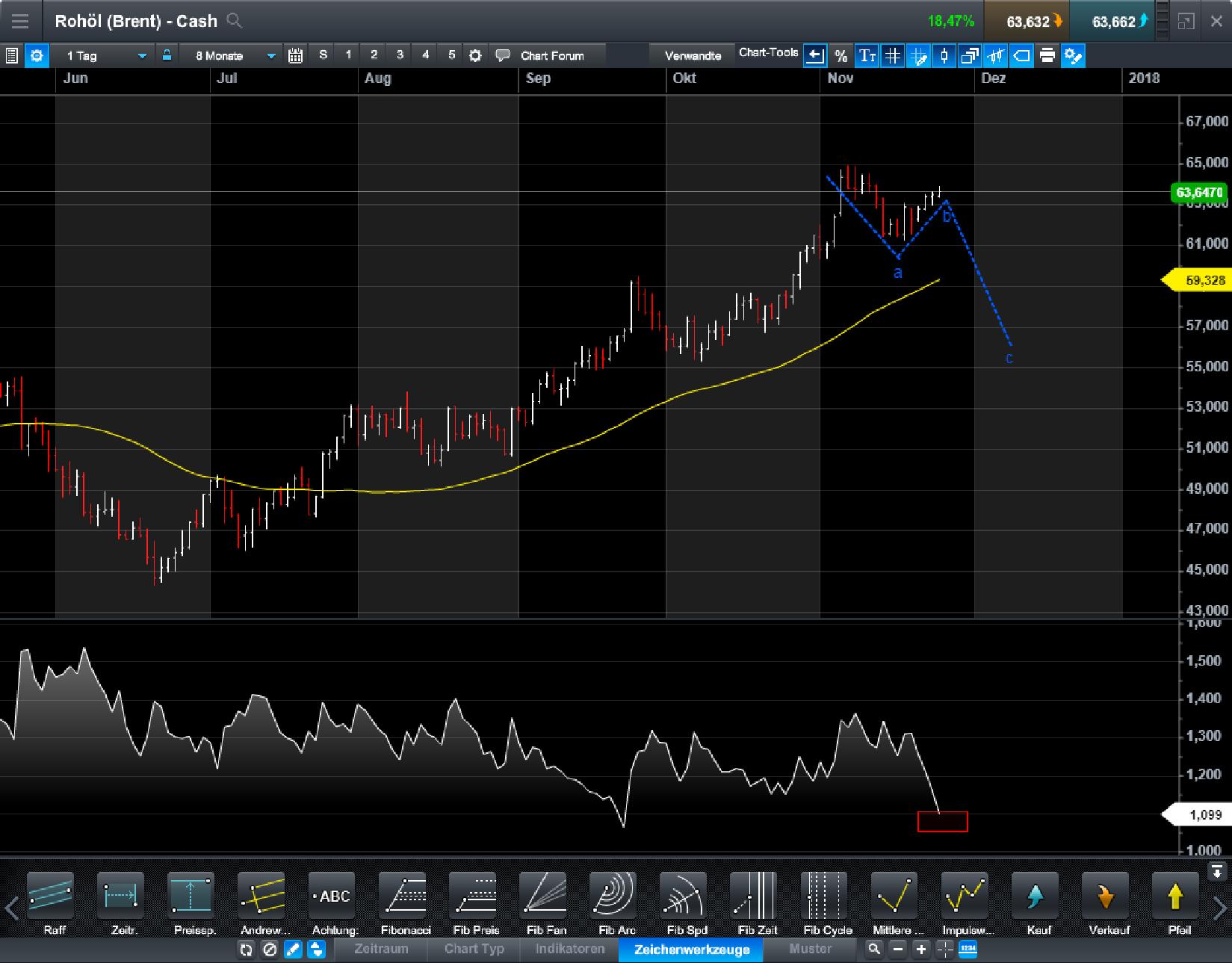Open the 1 Tag timeframe dropdown
Screen dimensions: 1232x963
(103, 55)
